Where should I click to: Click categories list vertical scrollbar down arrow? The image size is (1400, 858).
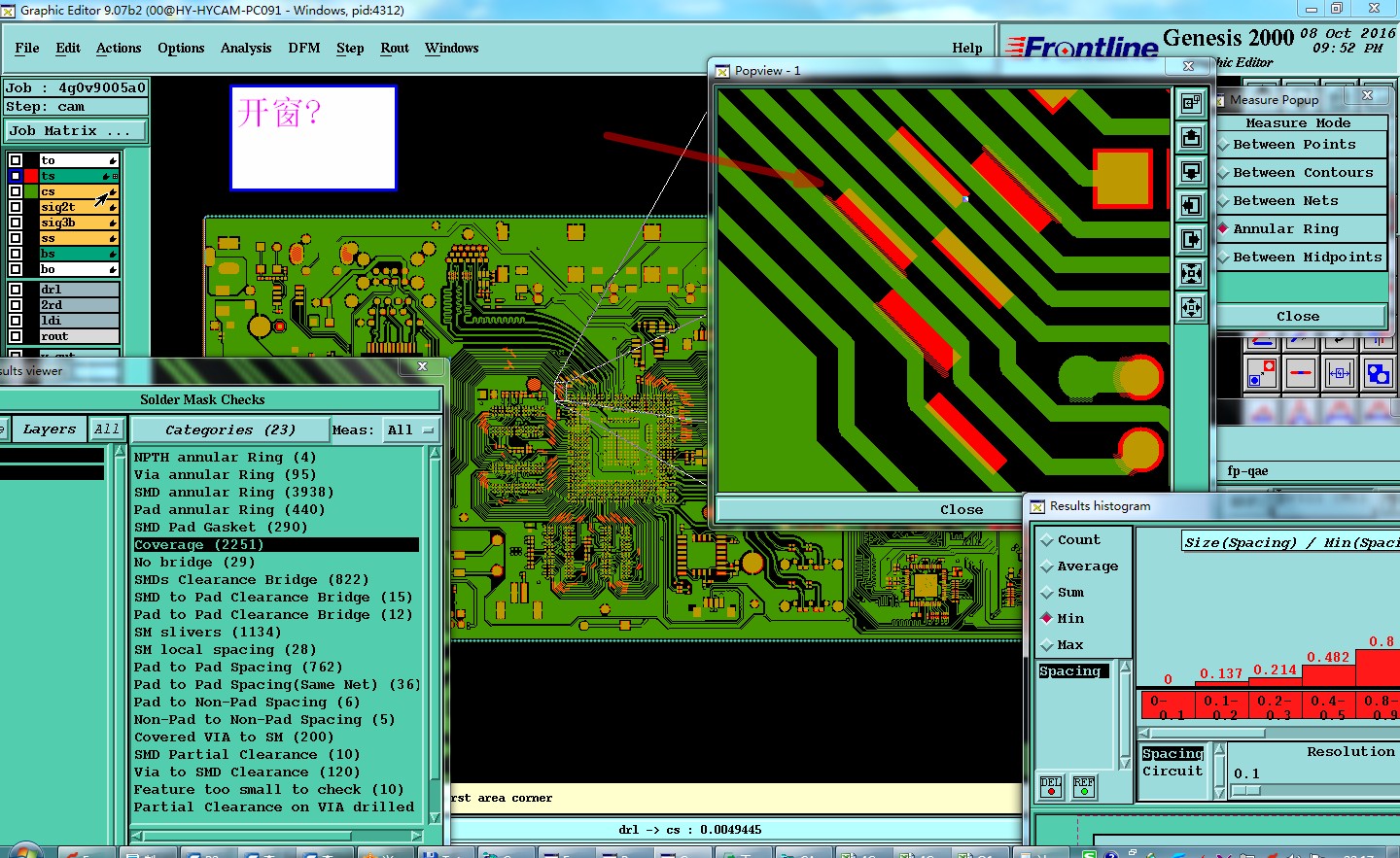[x=435, y=818]
